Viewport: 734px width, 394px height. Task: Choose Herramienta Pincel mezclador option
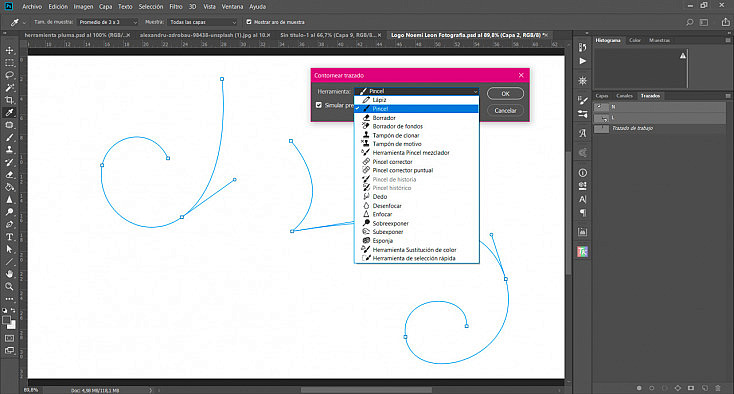click(x=417, y=153)
